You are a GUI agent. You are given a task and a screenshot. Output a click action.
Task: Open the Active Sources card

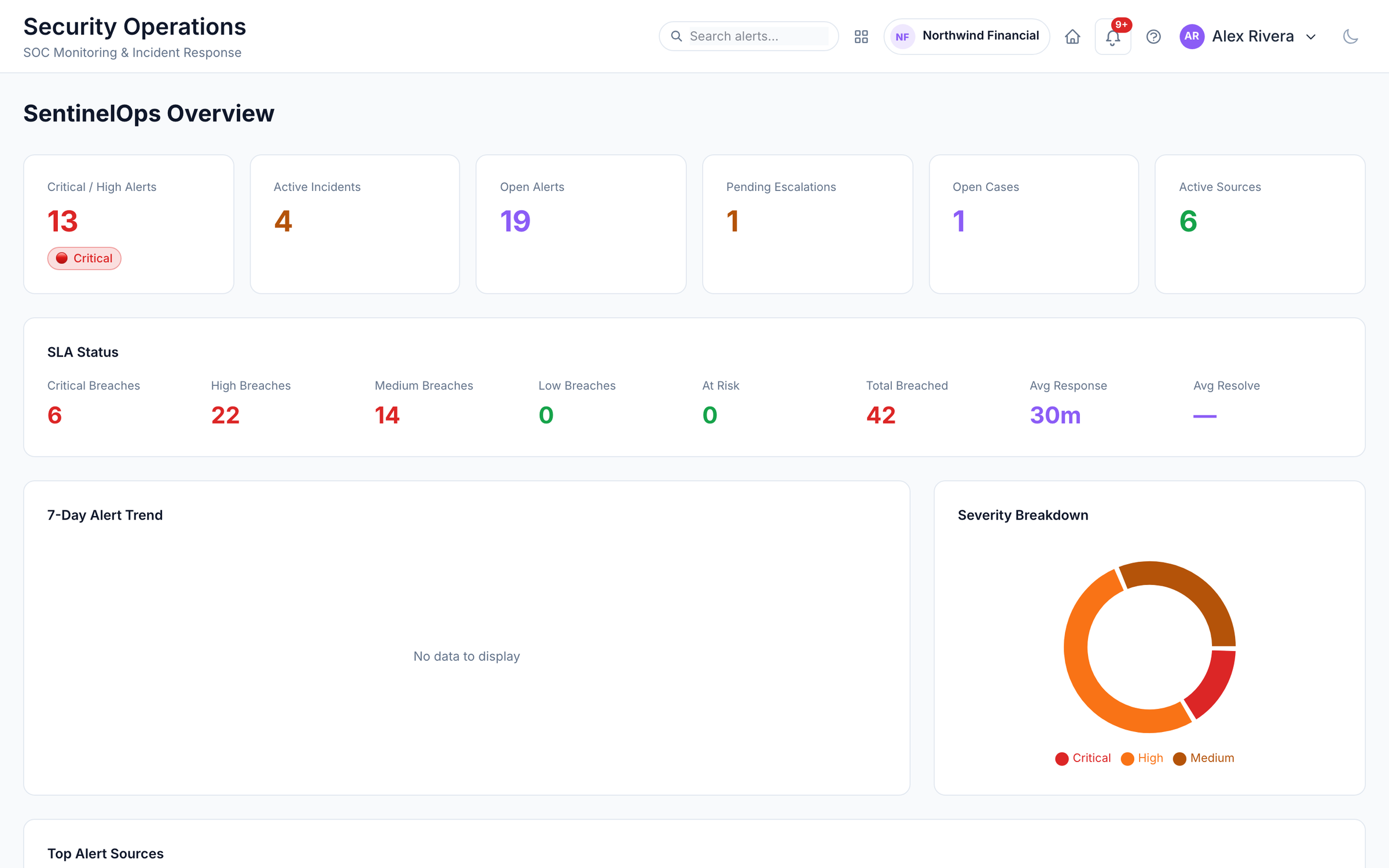(1260, 224)
